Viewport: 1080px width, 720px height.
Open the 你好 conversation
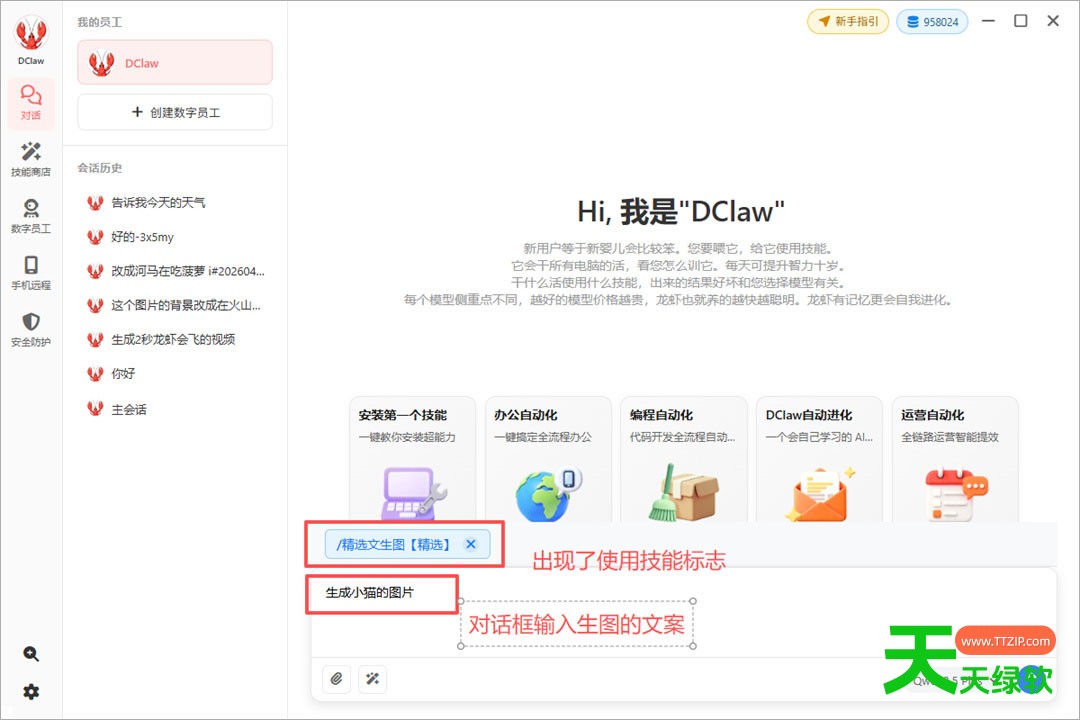point(175,374)
